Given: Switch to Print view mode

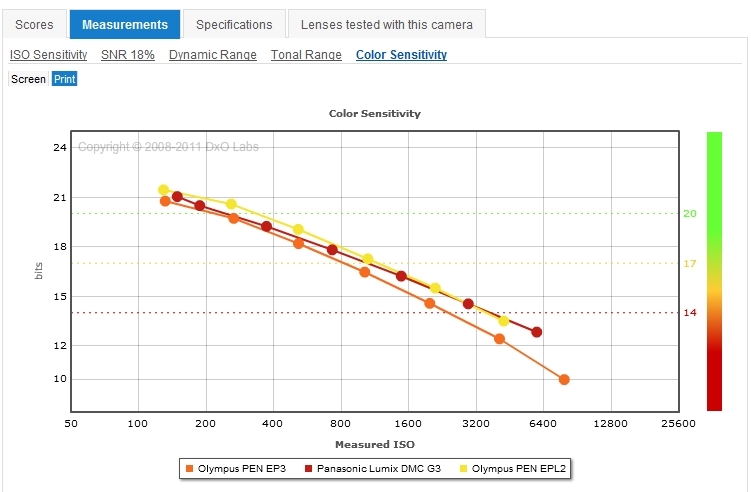Looking at the screenshot, I should (x=64, y=79).
